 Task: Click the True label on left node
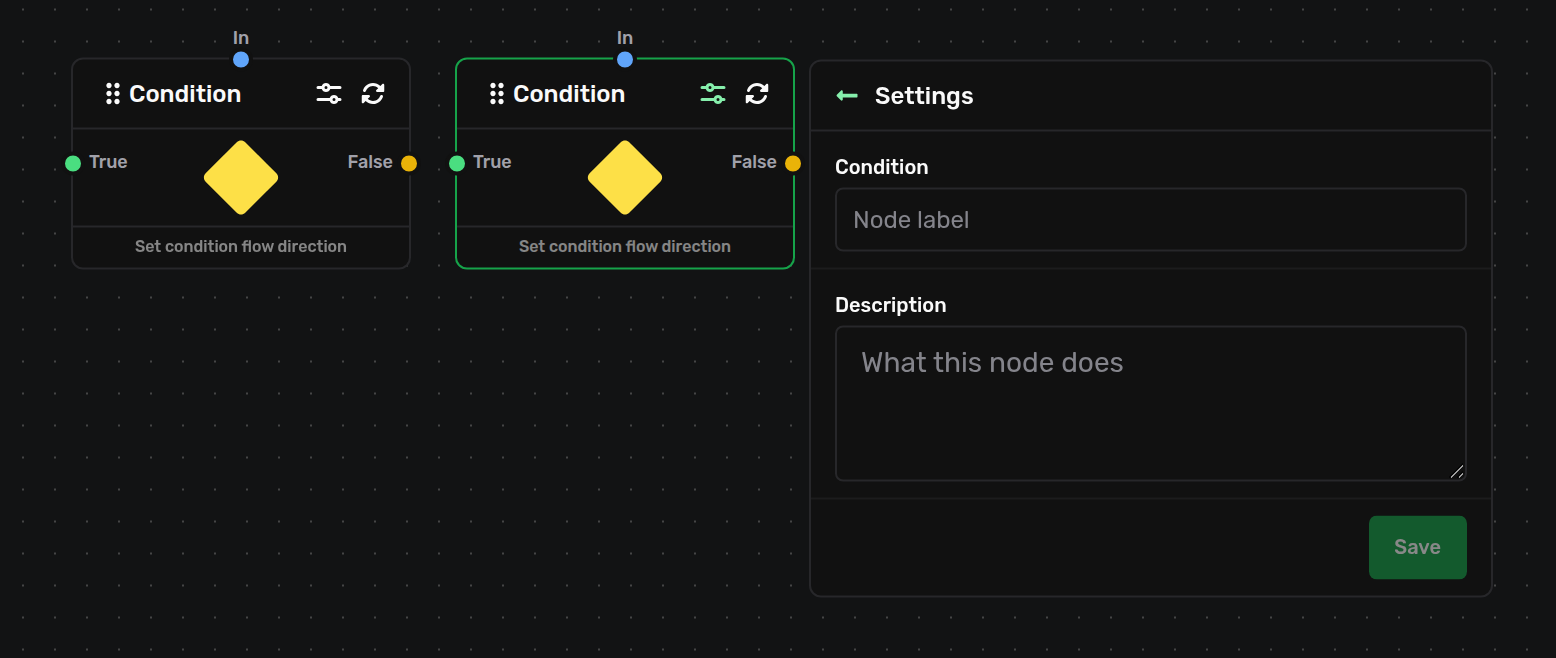(108, 162)
